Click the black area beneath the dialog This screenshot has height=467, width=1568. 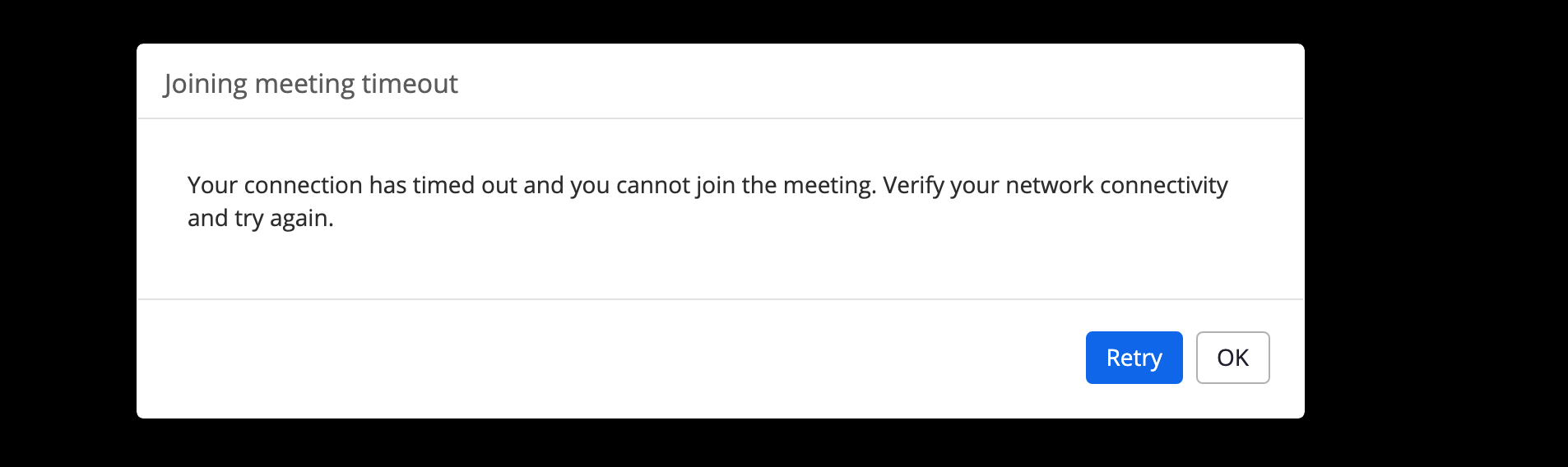coord(720,444)
